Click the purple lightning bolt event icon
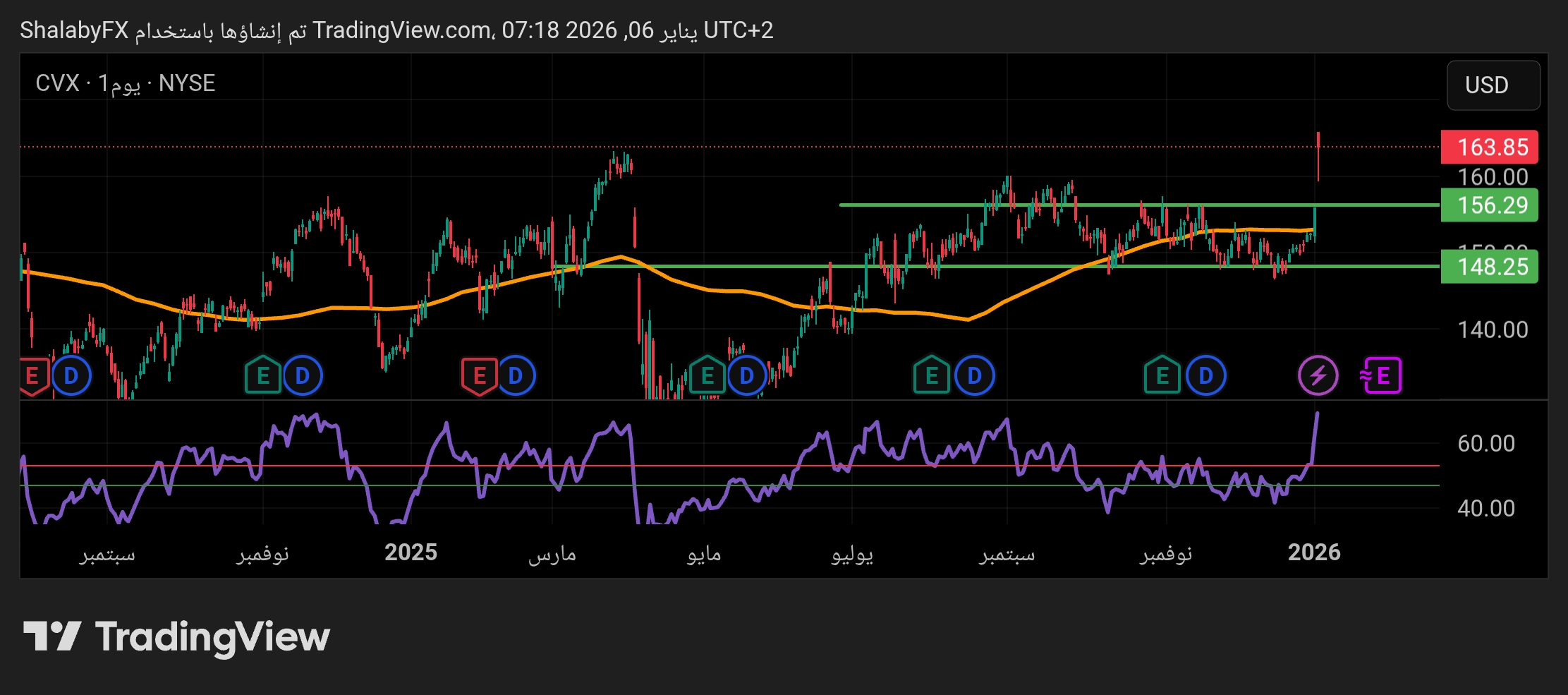 [1318, 375]
